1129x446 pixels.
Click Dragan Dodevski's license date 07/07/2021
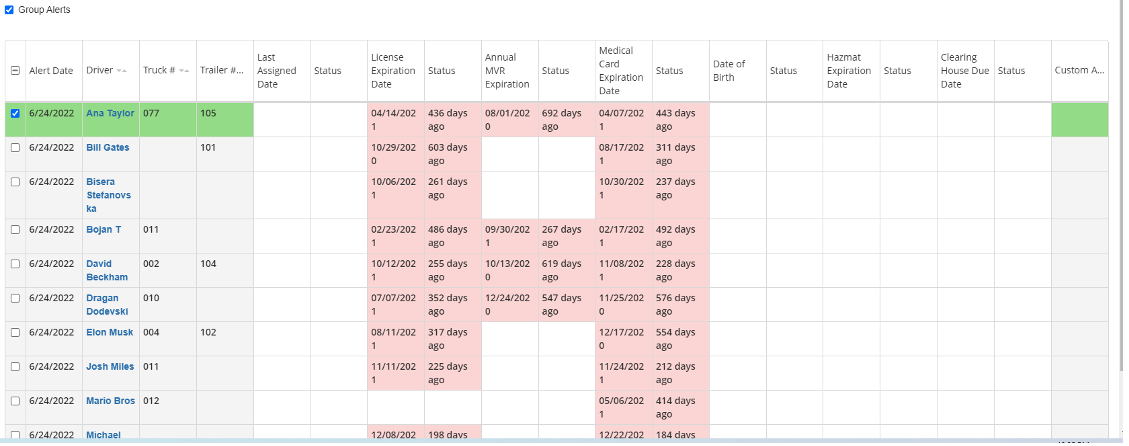point(394,305)
